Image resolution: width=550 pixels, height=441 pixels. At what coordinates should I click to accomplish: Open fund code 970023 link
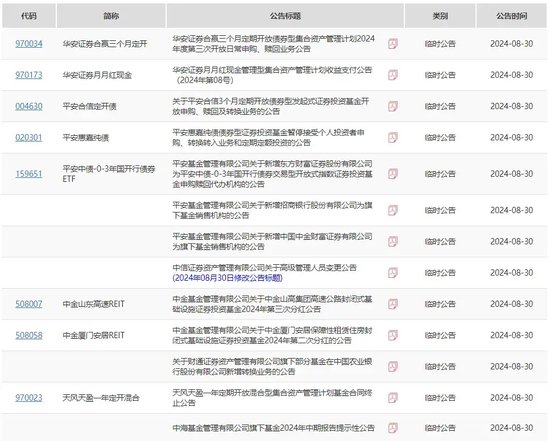click(29, 398)
